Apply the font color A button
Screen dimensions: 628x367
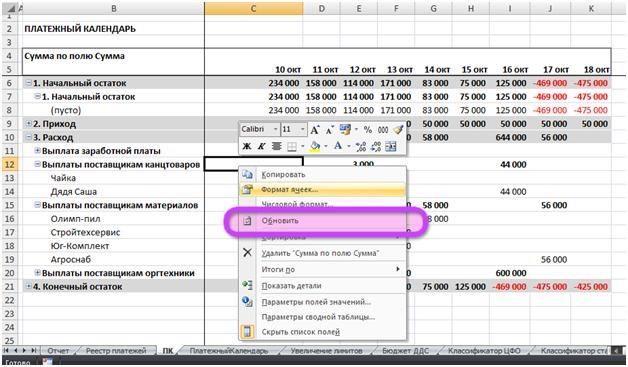click(x=338, y=146)
